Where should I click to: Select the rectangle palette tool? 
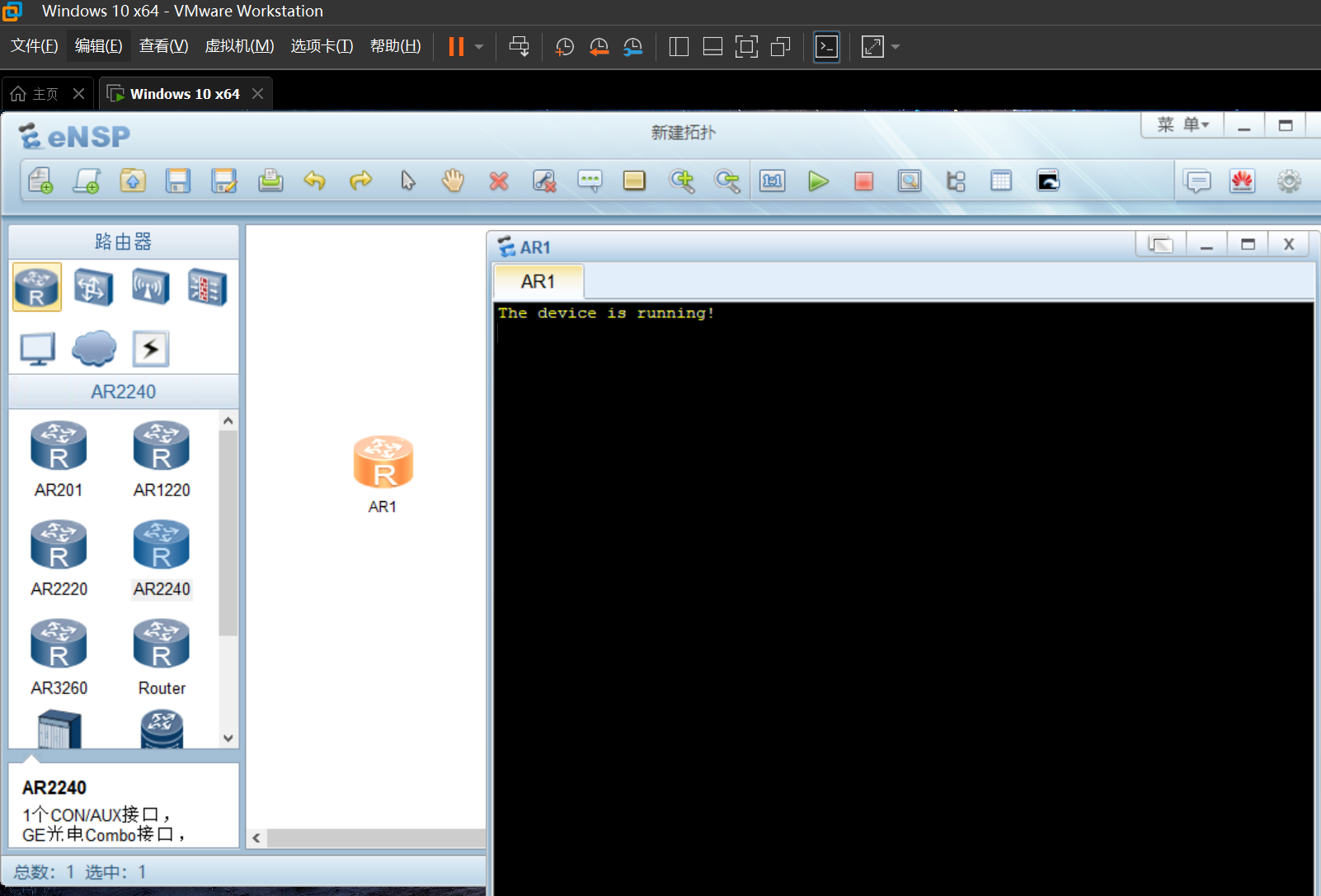[634, 181]
